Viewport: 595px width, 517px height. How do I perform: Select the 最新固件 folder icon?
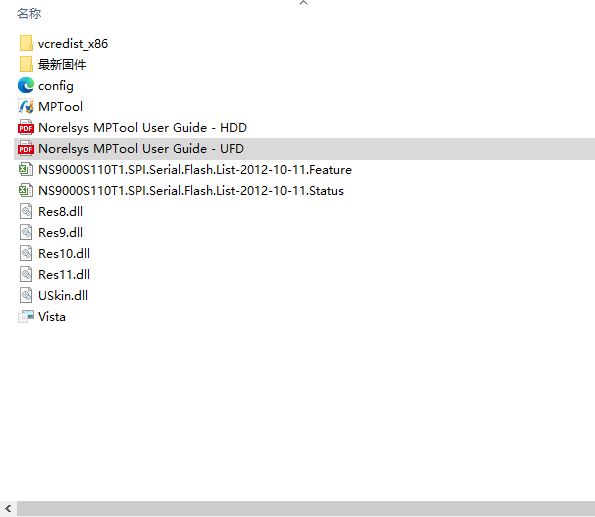26,64
